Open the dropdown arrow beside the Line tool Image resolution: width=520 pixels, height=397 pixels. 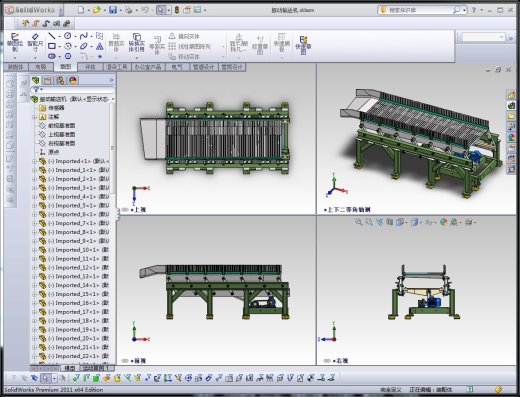point(59,36)
